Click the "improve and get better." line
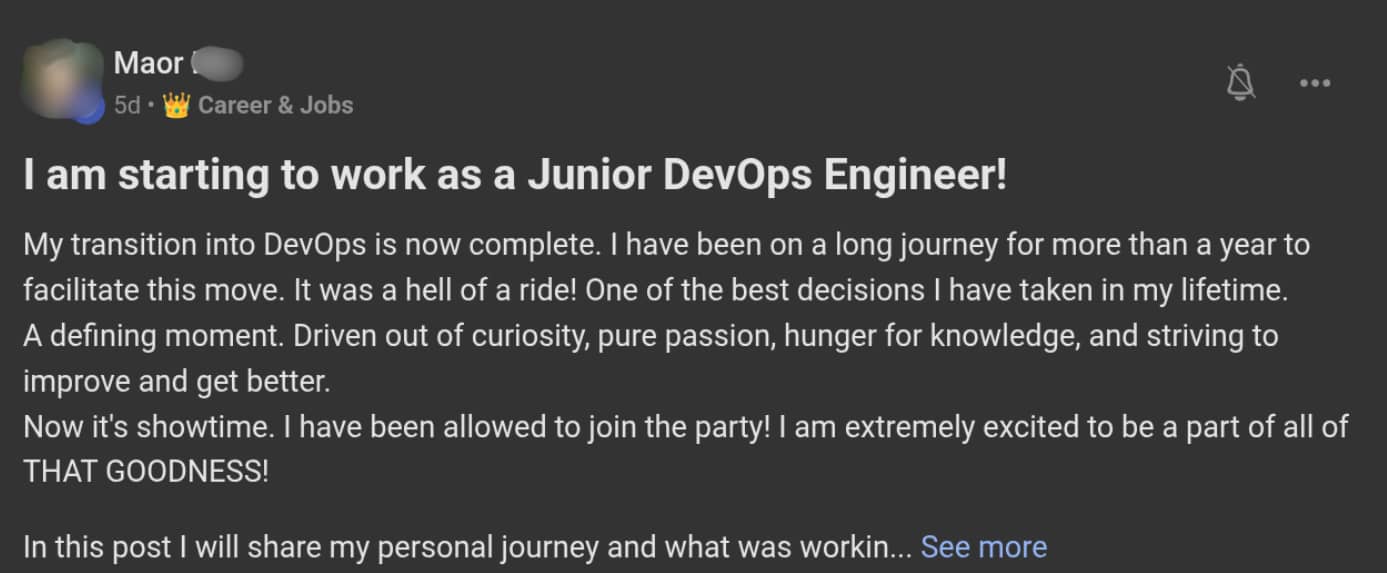 coord(176,381)
